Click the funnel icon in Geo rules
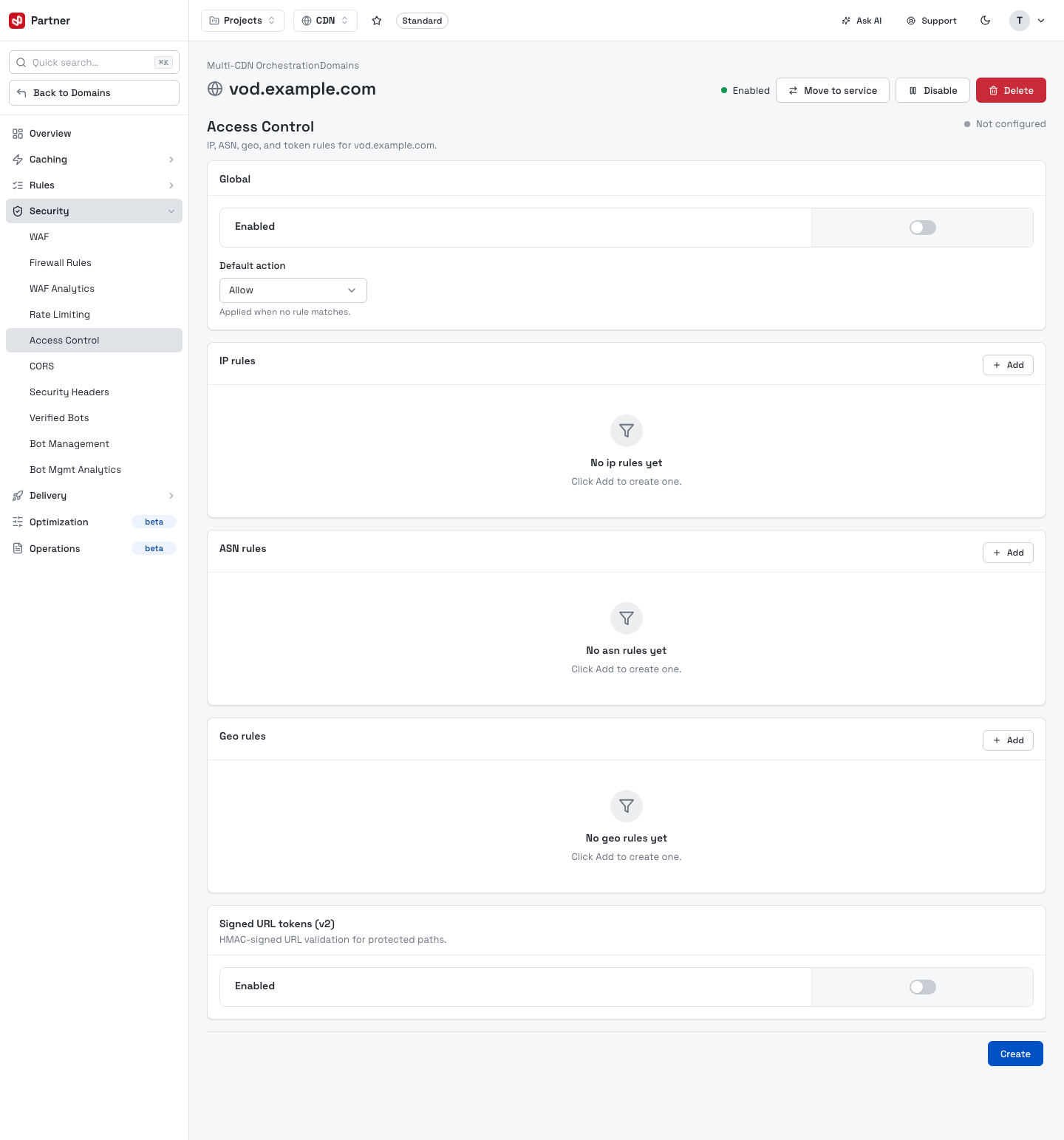 (627, 806)
